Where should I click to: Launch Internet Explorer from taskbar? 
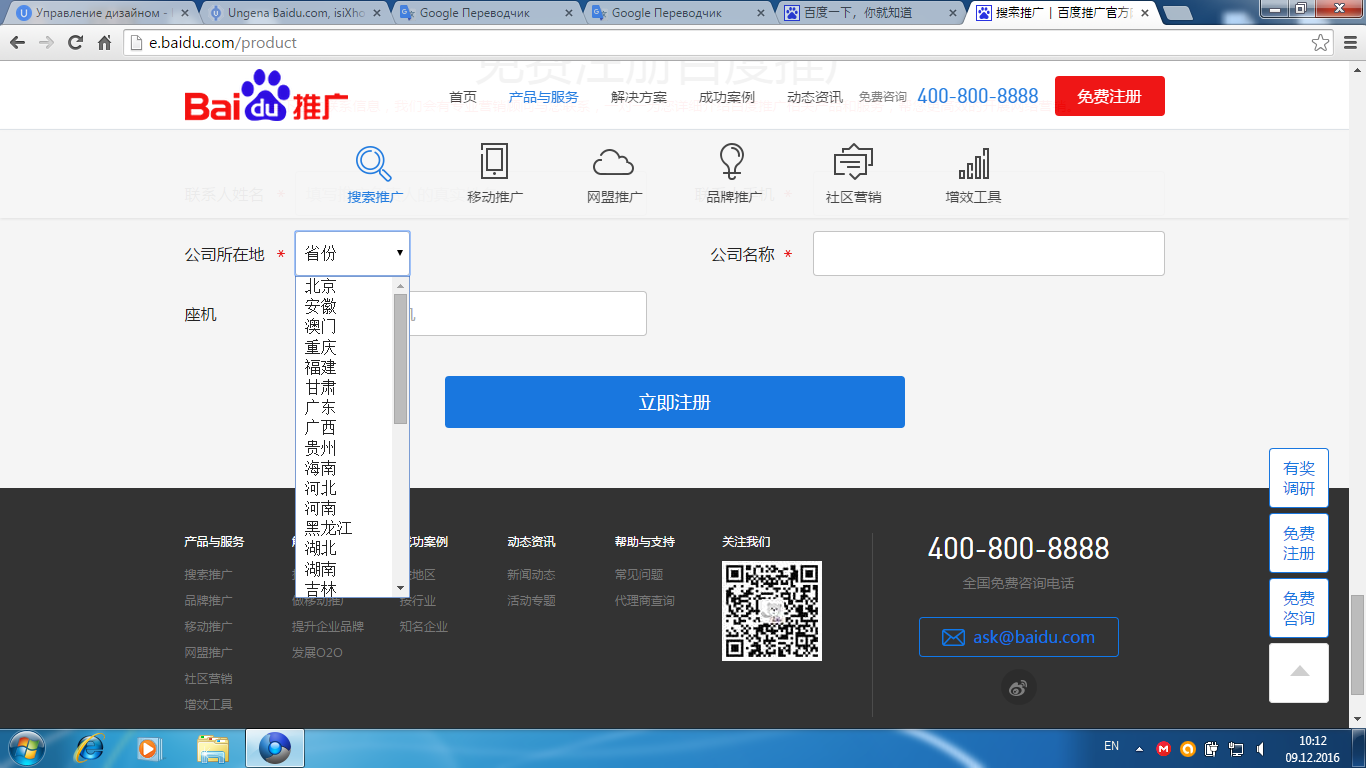click(91, 748)
